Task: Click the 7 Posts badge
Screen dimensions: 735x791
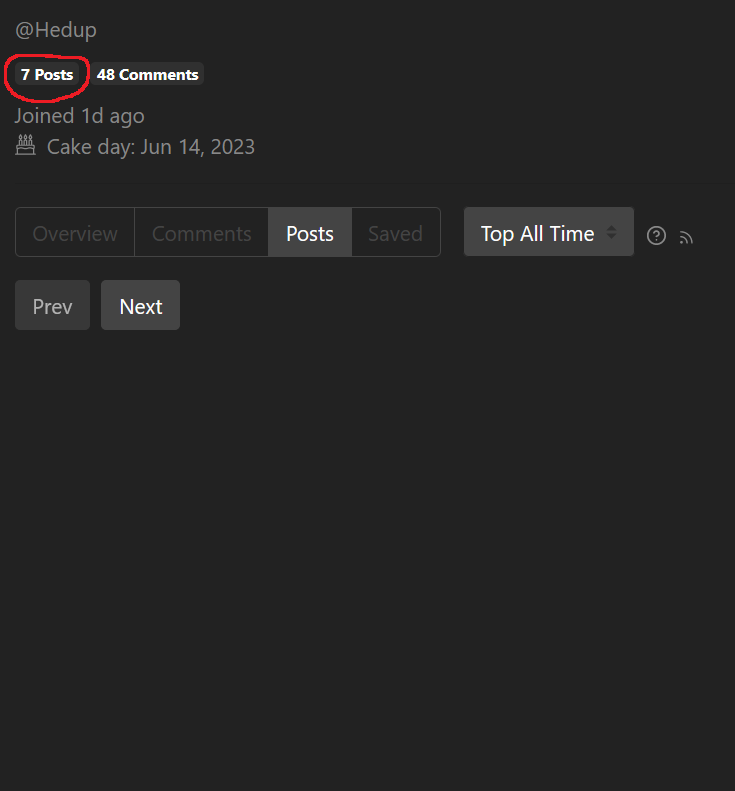Action: pyautogui.click(x=47, y=74)
